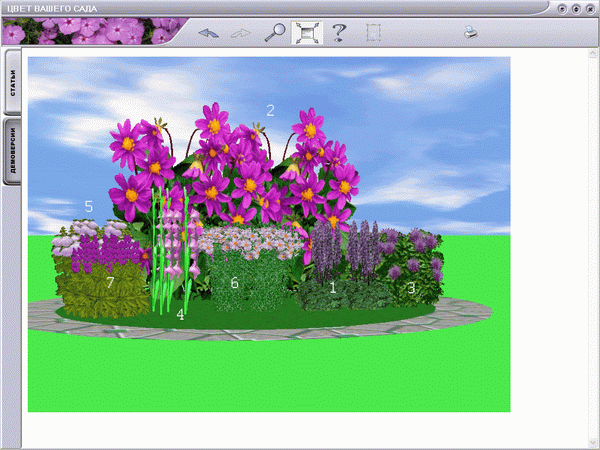Click the scroll down arrow of scrollbar

[x=593, y=443]
